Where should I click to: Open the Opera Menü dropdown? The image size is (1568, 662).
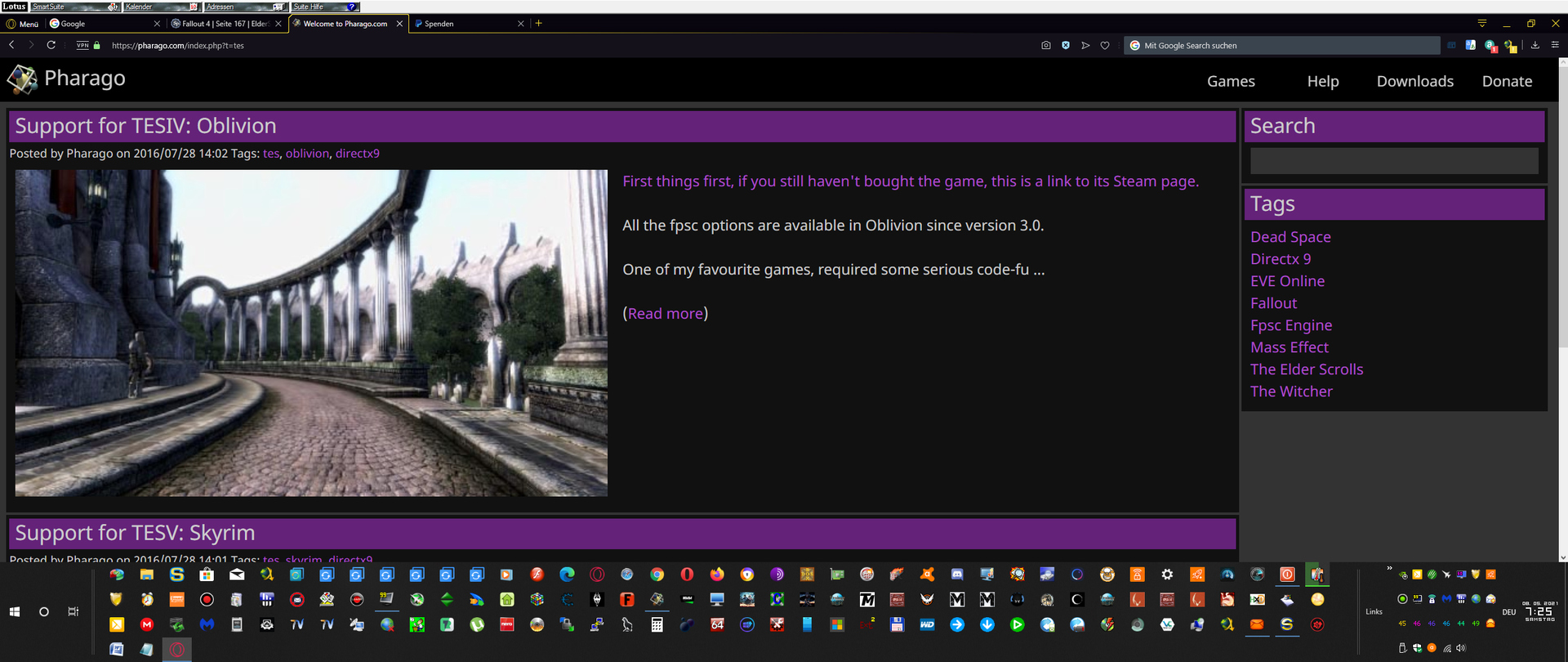tap(22, 24)
